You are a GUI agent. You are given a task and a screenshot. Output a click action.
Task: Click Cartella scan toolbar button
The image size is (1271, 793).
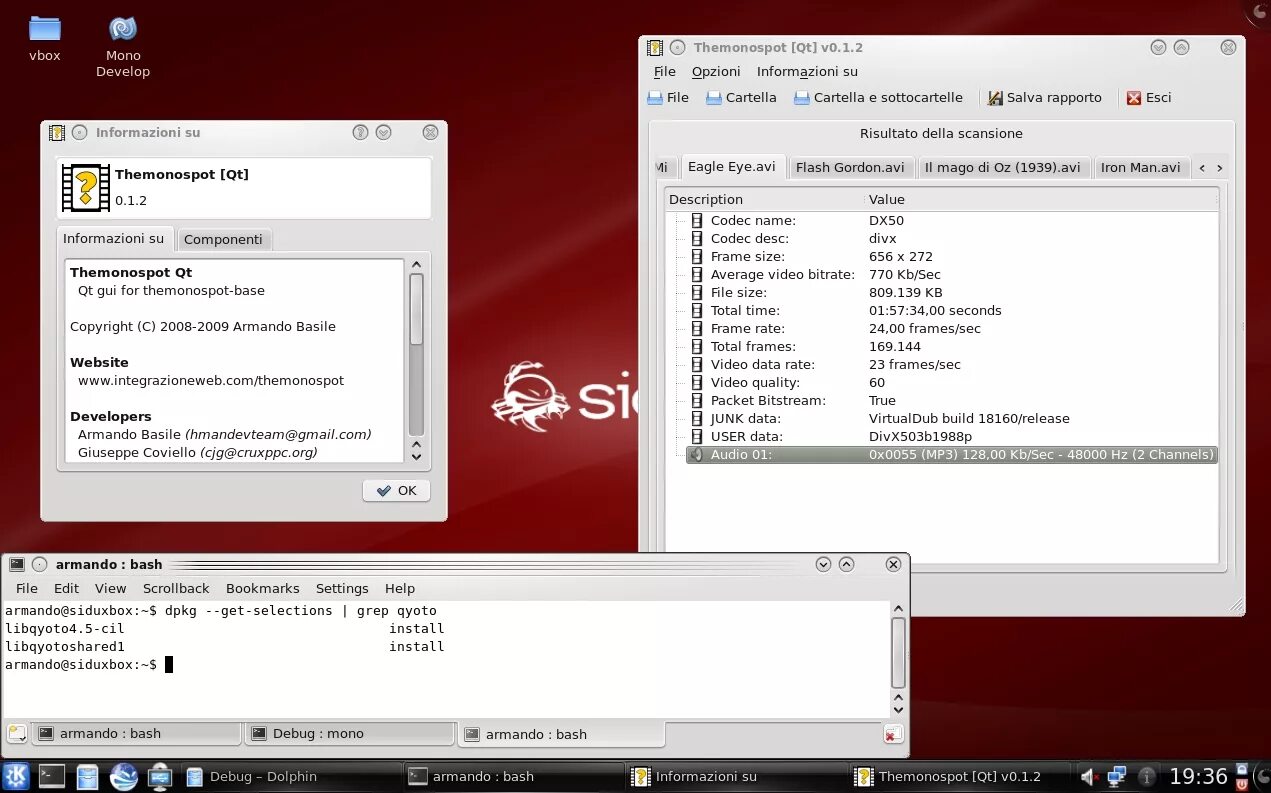click(x=741, y=98)
